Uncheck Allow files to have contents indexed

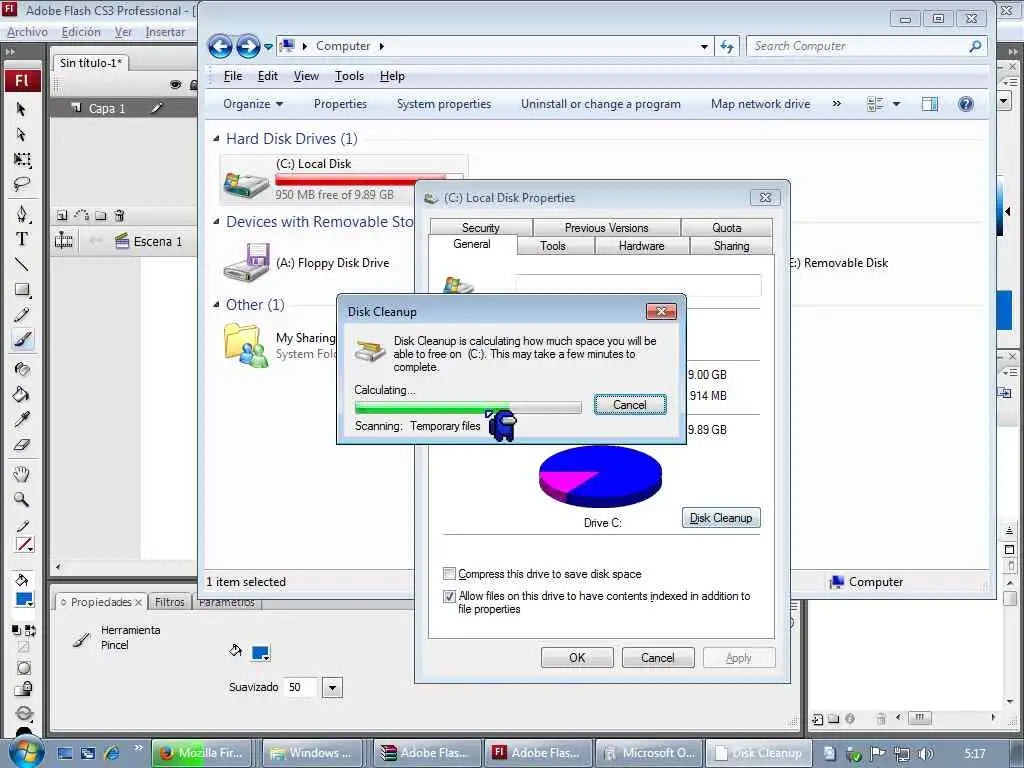tap(449, 596)
